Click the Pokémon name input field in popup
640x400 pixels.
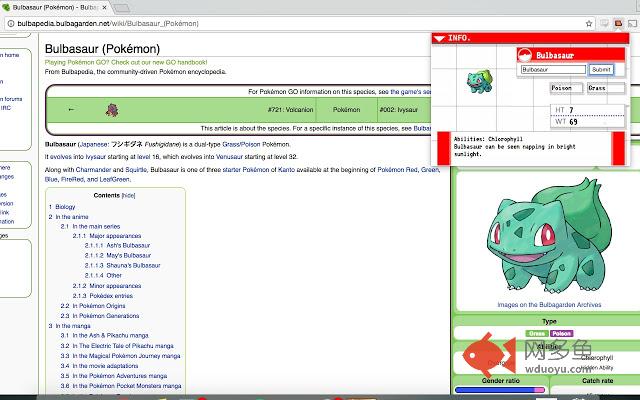(553, 69)
